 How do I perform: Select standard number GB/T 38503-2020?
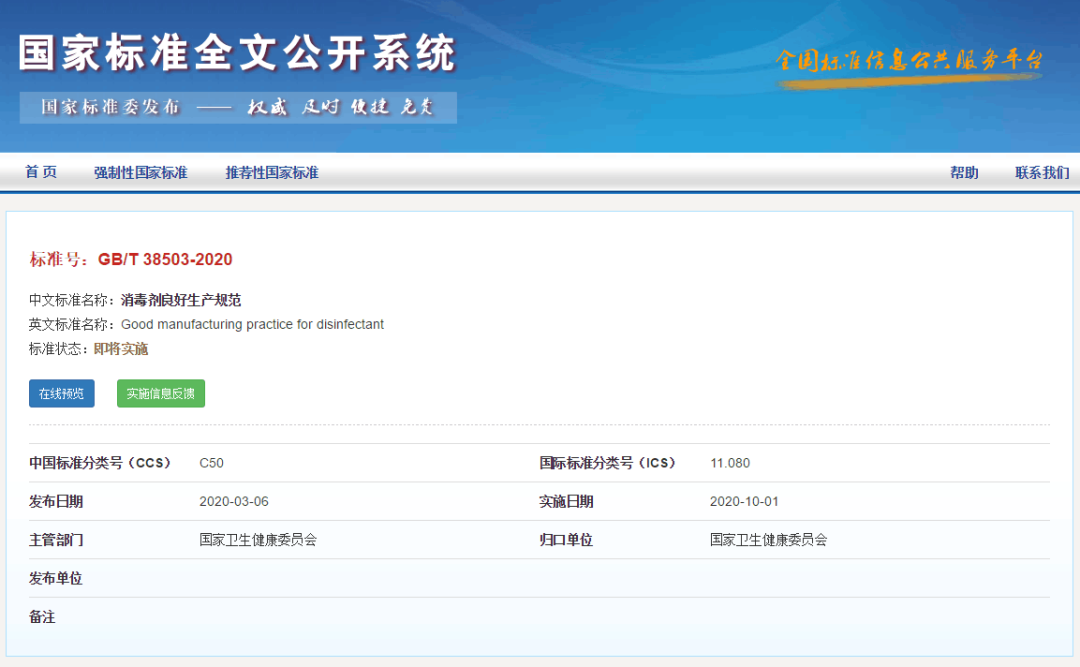tap(165, 259)
